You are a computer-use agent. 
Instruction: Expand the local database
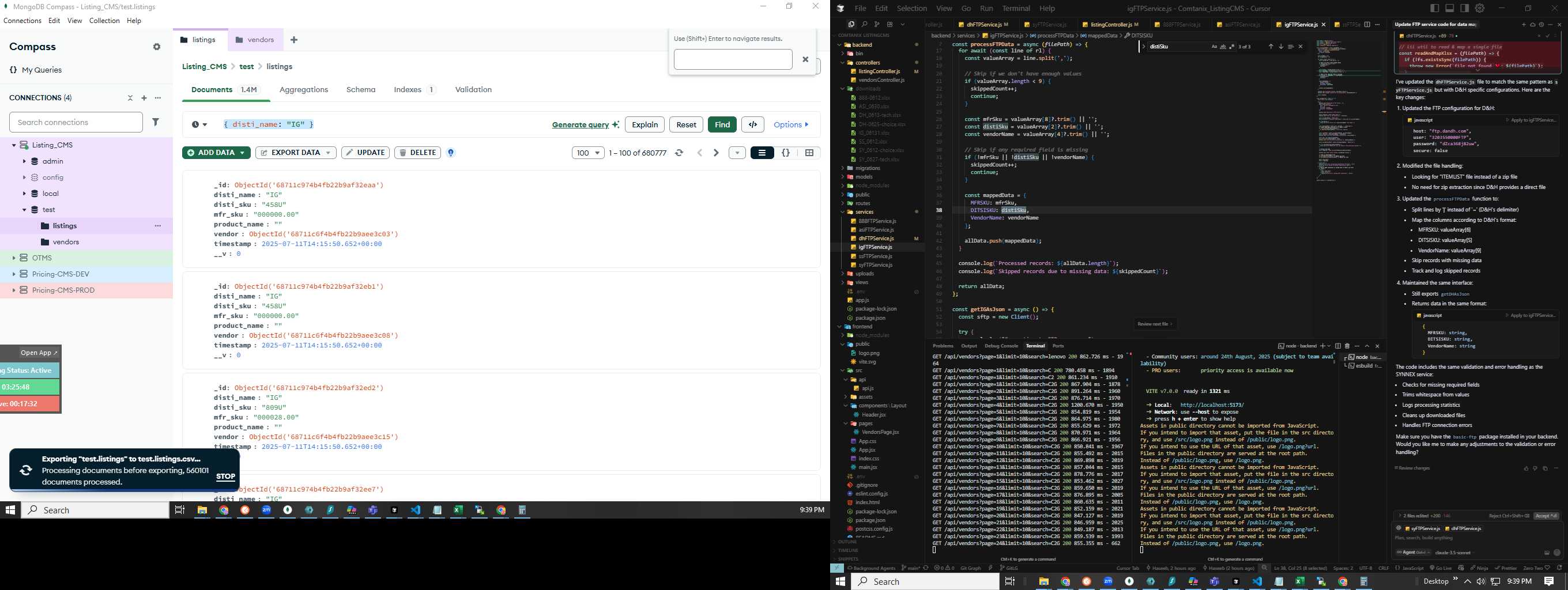point(24,194)
